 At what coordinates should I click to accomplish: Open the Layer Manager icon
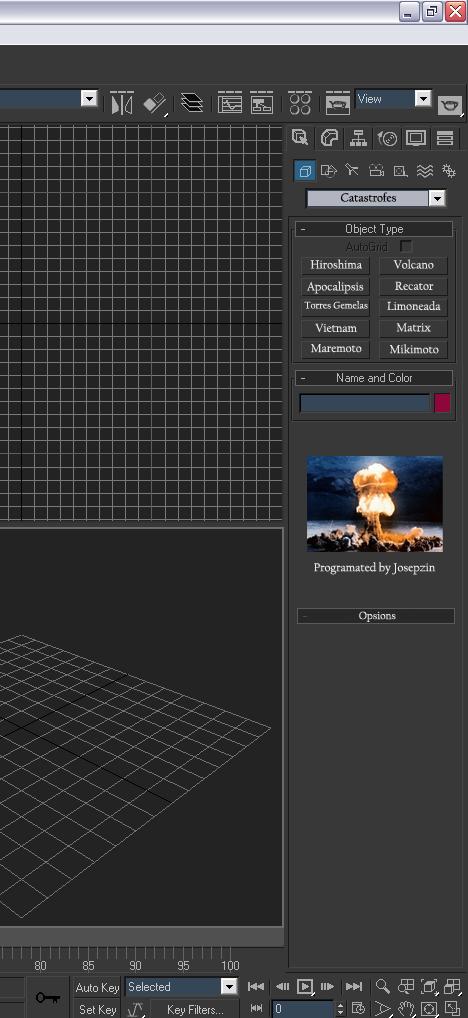pos(191,103)
